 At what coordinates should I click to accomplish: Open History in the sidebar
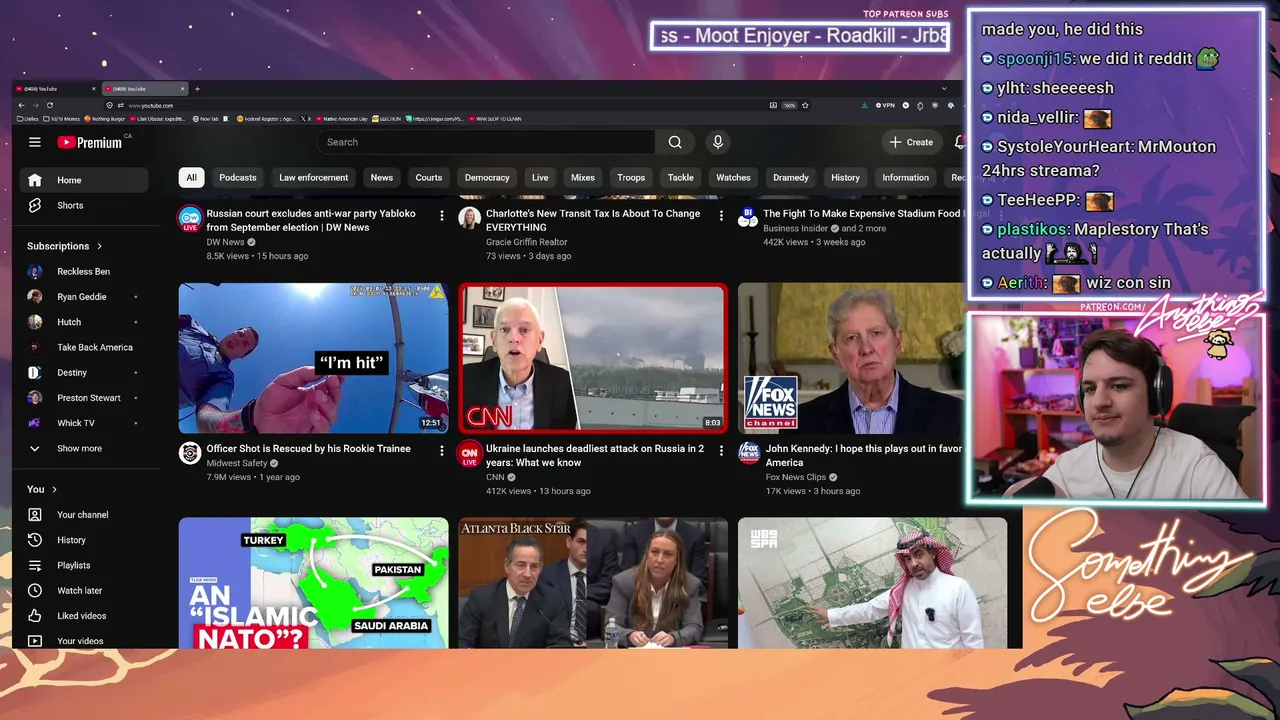click(x=84, y=540)
